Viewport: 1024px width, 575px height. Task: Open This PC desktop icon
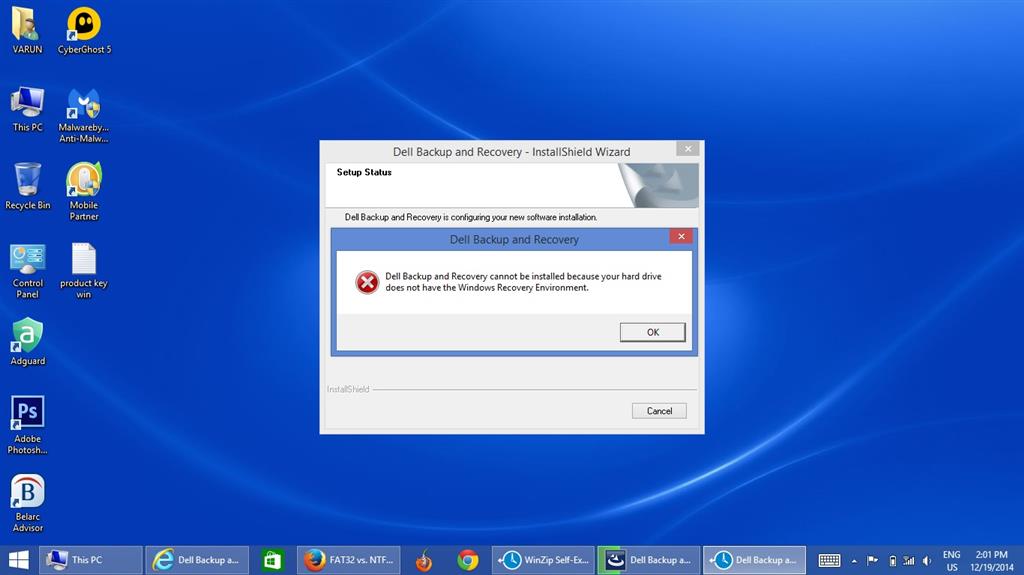27,109
